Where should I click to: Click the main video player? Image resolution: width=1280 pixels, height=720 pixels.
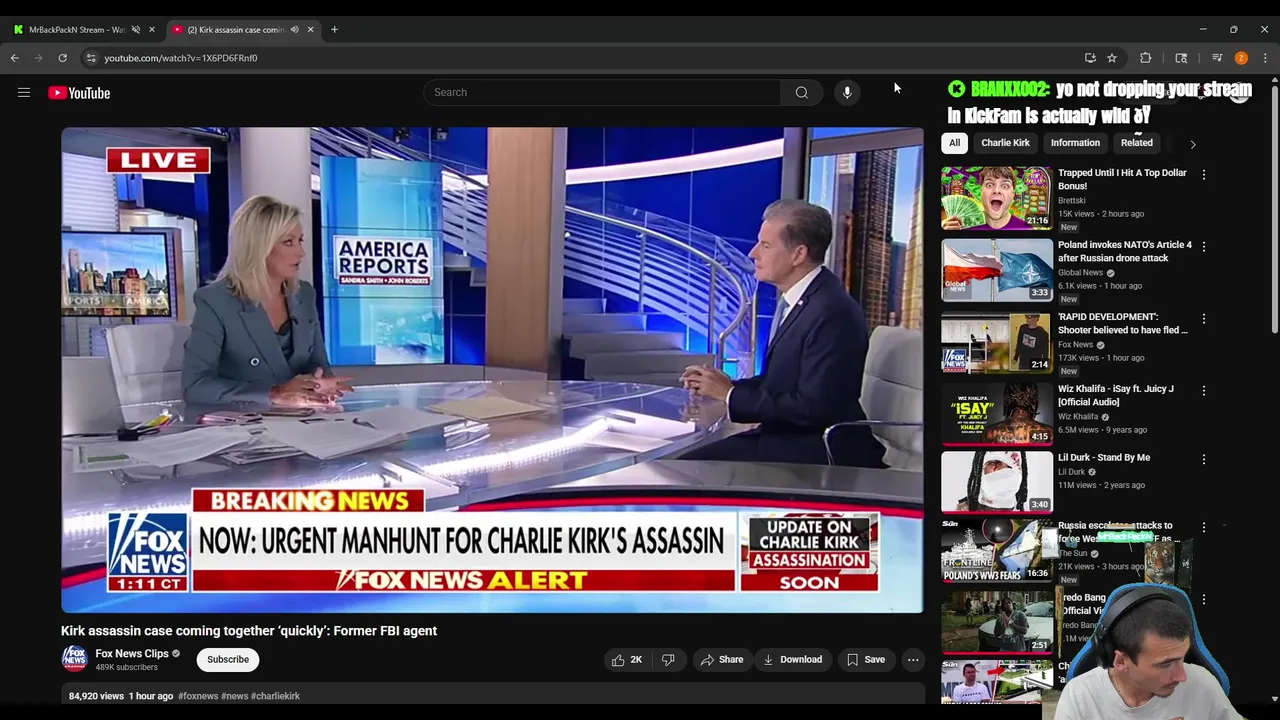(492, 370)
